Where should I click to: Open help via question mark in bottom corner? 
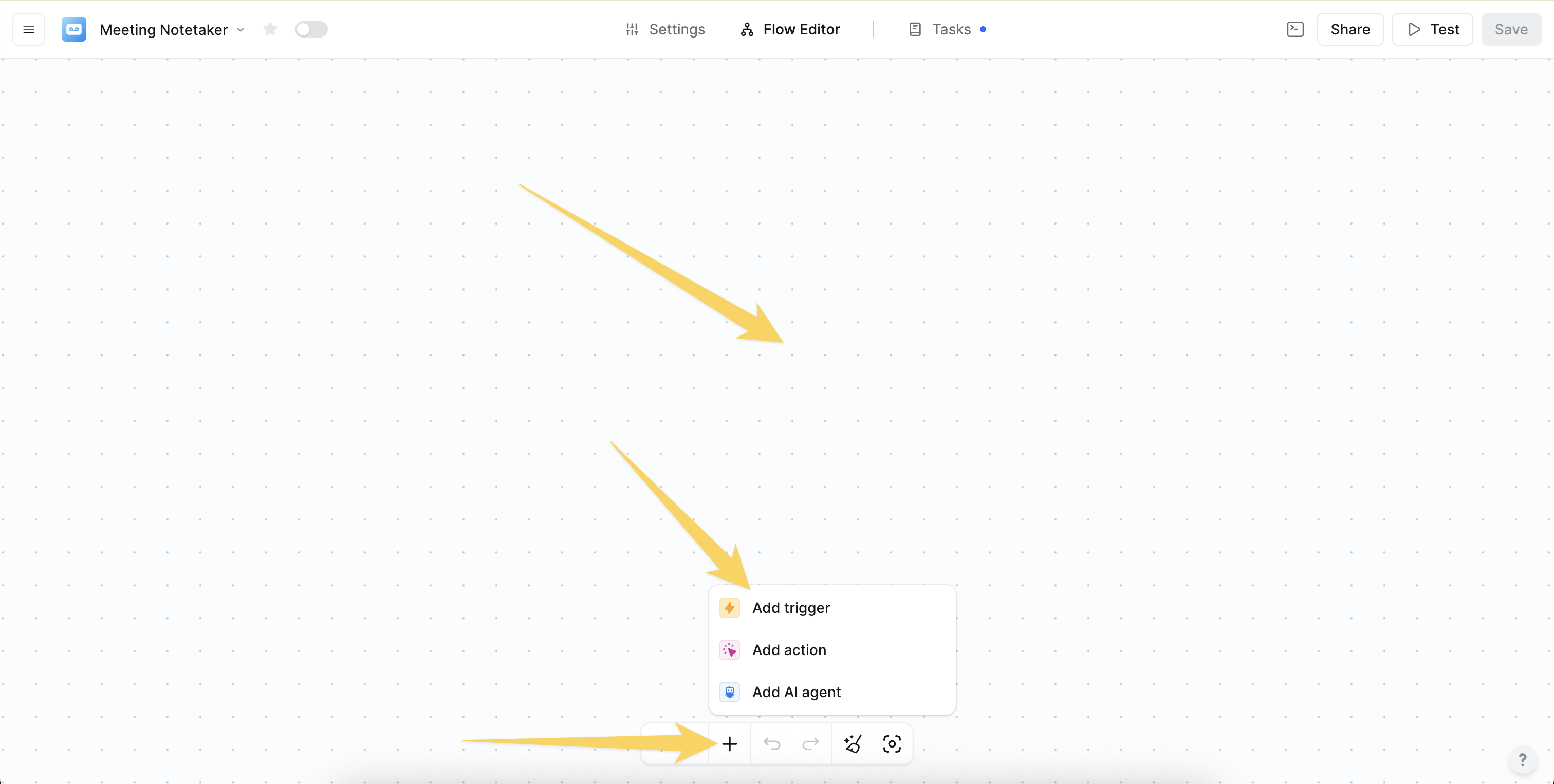click(1523, 759)
